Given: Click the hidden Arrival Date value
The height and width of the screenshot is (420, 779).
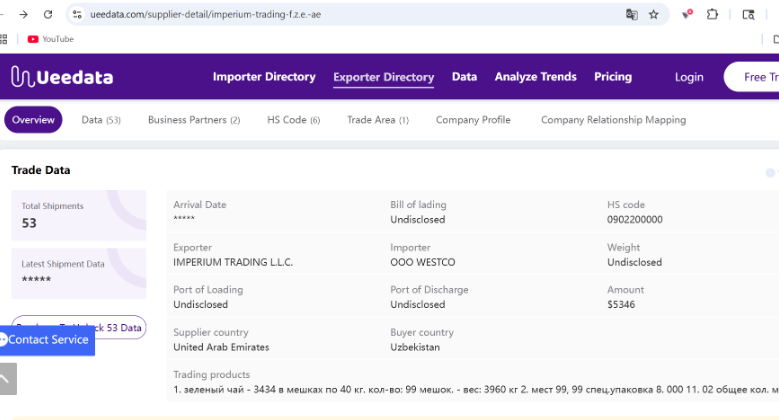Looking at the screenshot, I should [x=184, y=219].
